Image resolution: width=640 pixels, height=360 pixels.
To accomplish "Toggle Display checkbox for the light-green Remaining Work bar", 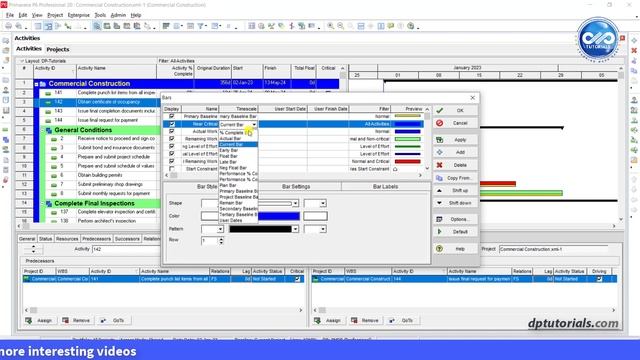I will point(172,139).
